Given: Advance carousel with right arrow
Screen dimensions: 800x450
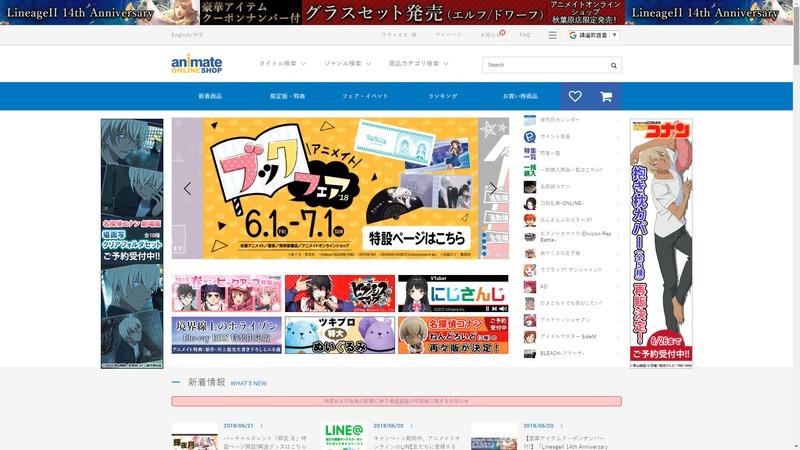Looking at the screenshot, I should pos(493,188).
